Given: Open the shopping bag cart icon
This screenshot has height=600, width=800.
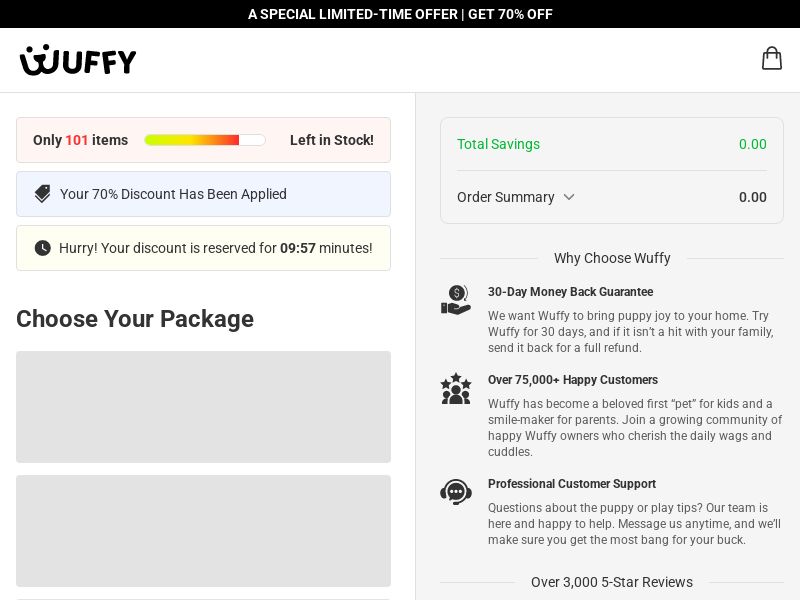Looking at the screenshot, I should click(x=771, y=59).
